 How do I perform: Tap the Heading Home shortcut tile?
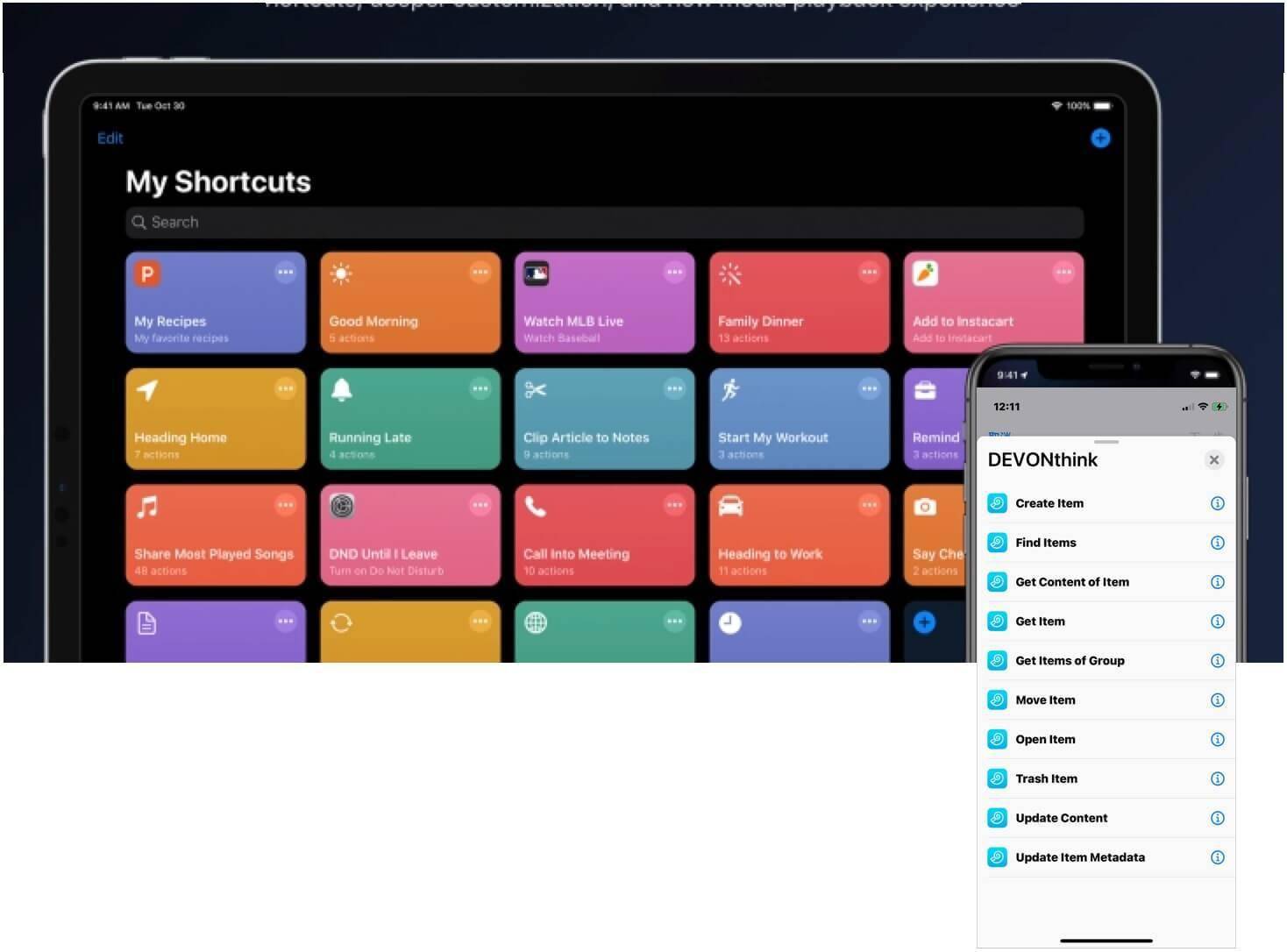pos(215,420)
